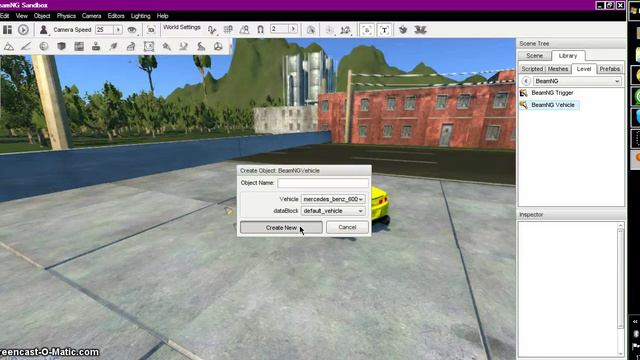Select the triangle object editor tool

(x=9, y=47)
